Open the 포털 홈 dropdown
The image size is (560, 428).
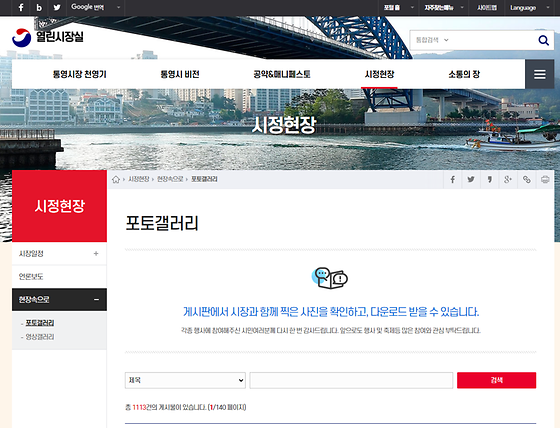(x=399, y=8)
